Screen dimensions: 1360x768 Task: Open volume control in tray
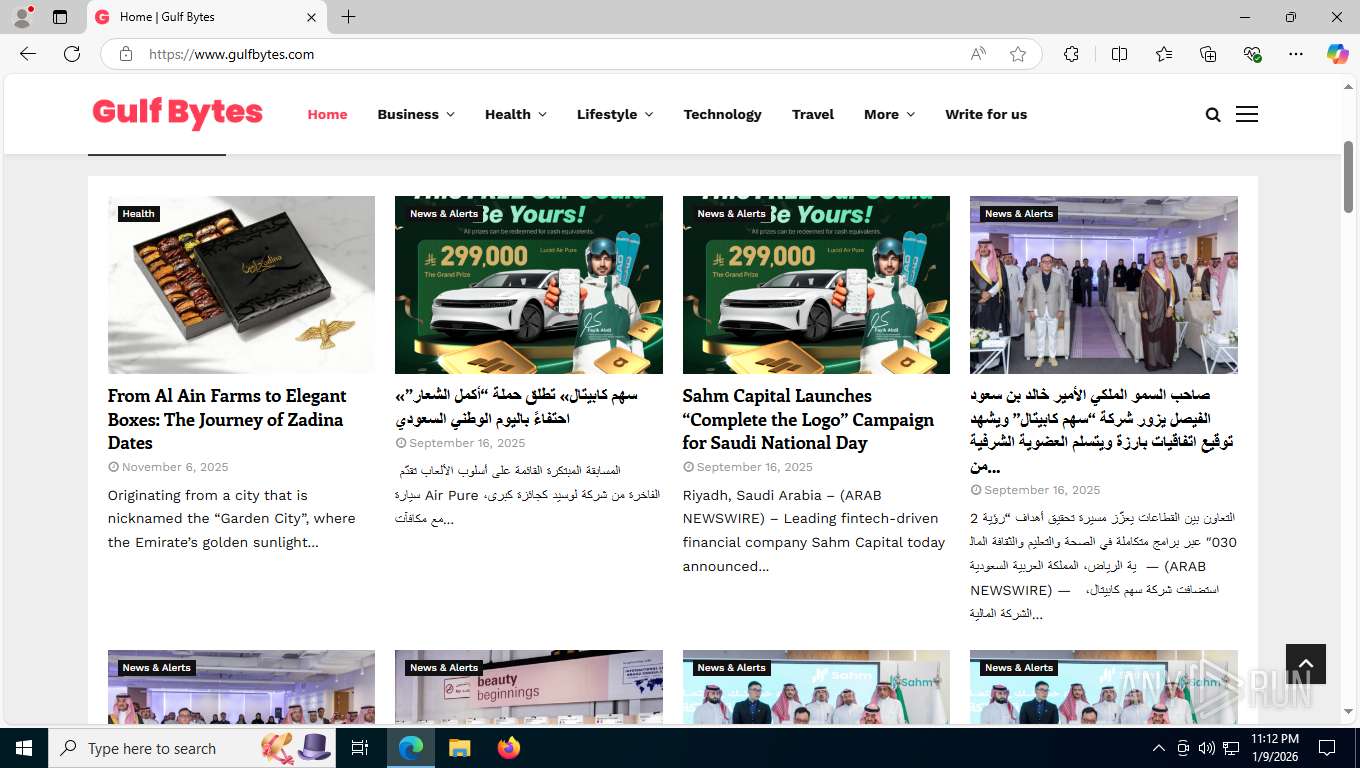click(x=1206, y=748)
